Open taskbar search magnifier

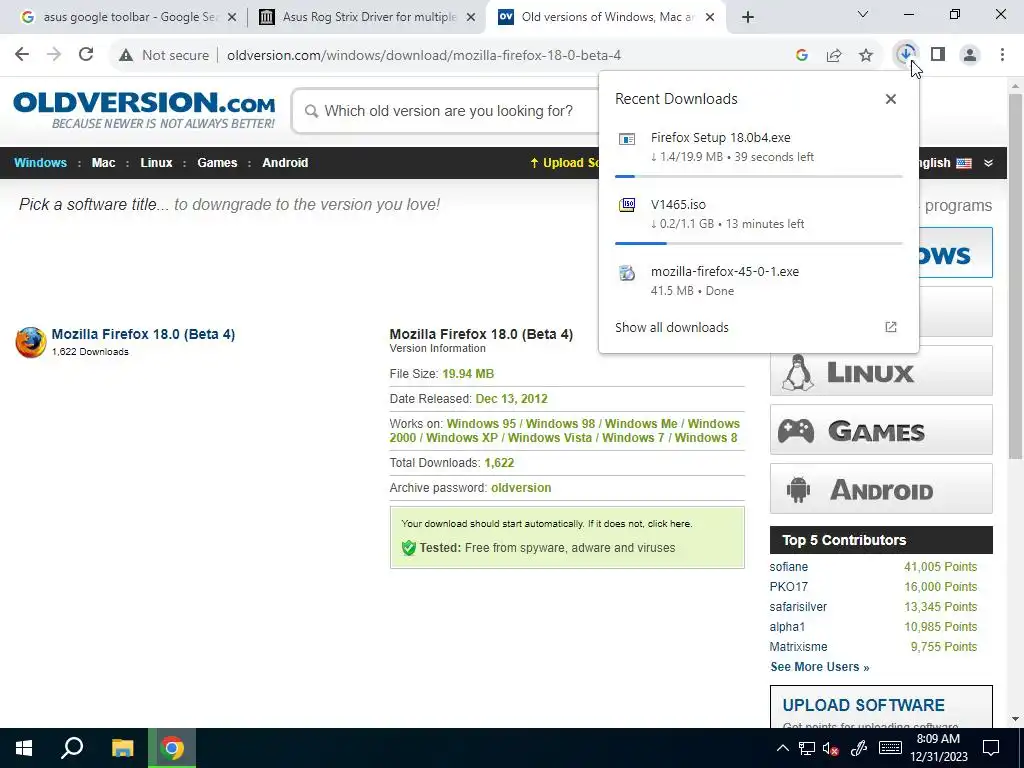pyautogui.click(x=72, y=748)
